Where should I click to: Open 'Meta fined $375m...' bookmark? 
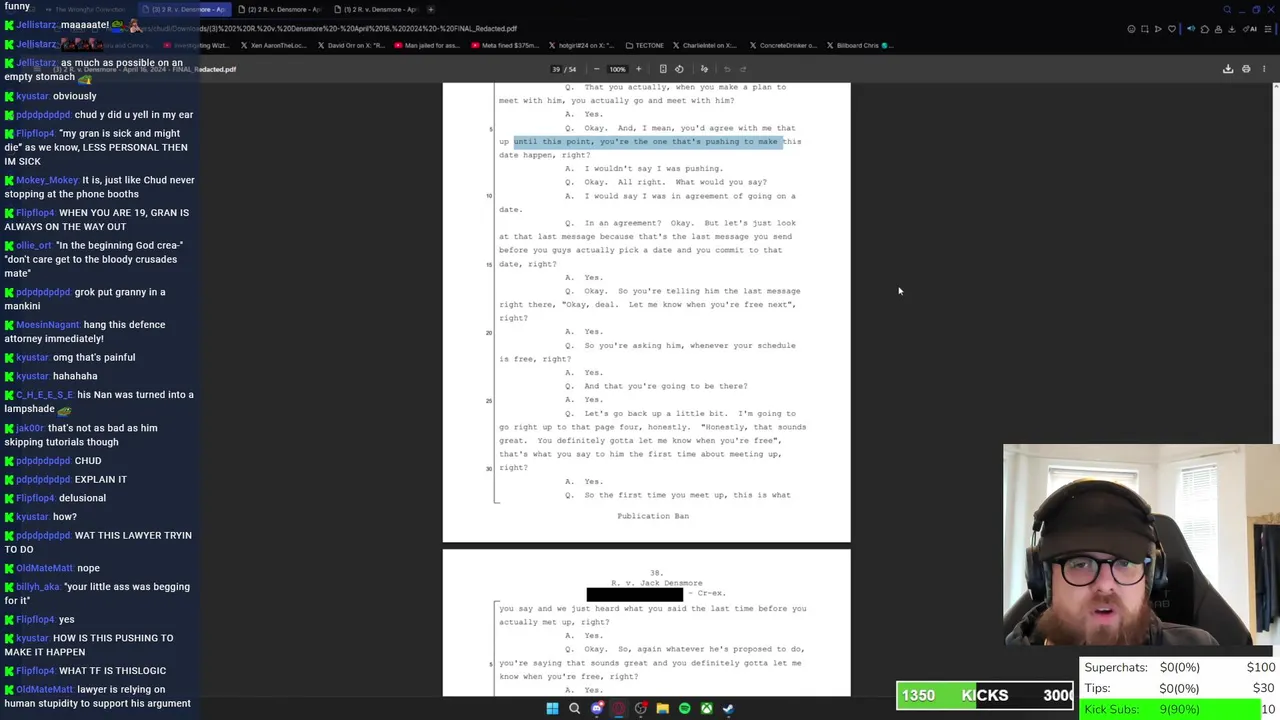pos(504,45)
